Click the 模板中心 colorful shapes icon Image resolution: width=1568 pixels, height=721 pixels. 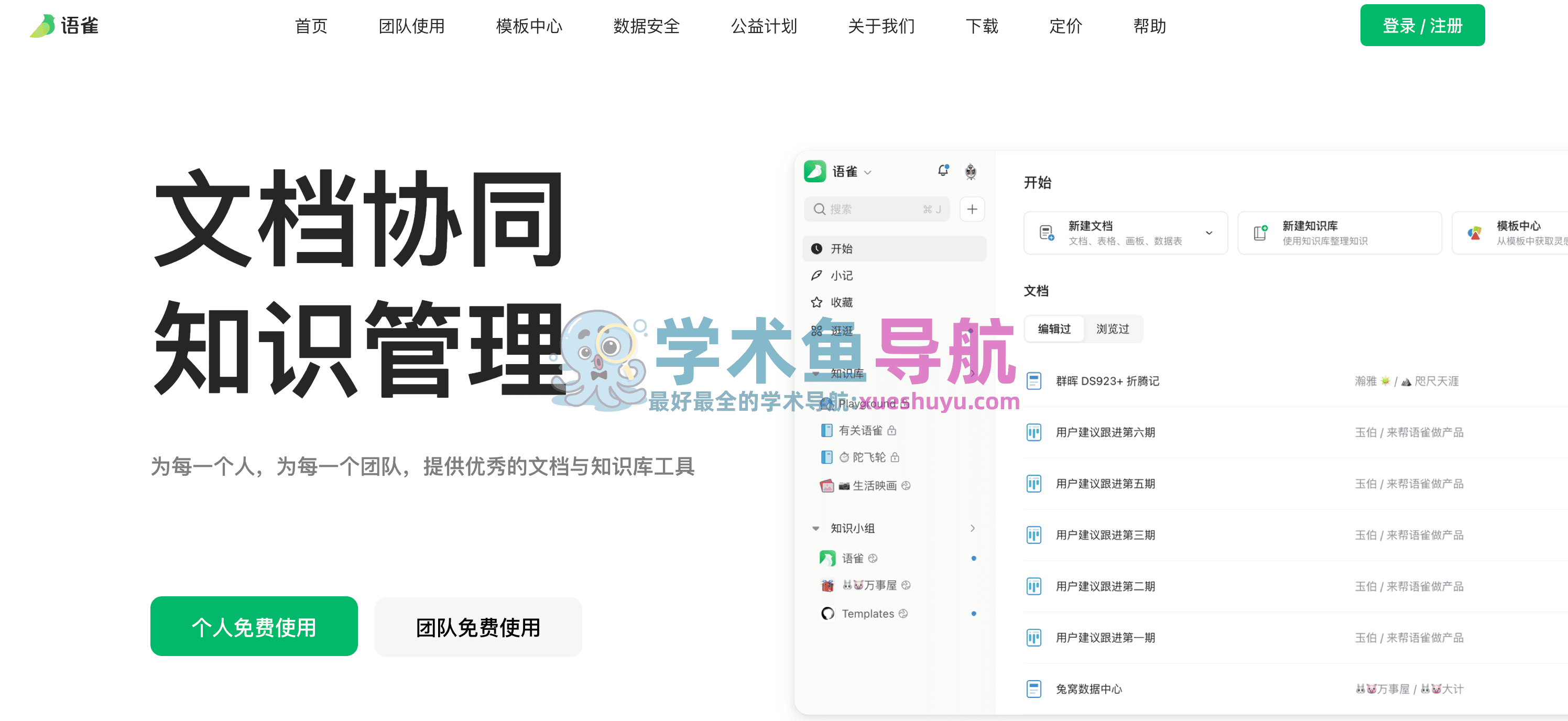click(x=1474, y=233)
